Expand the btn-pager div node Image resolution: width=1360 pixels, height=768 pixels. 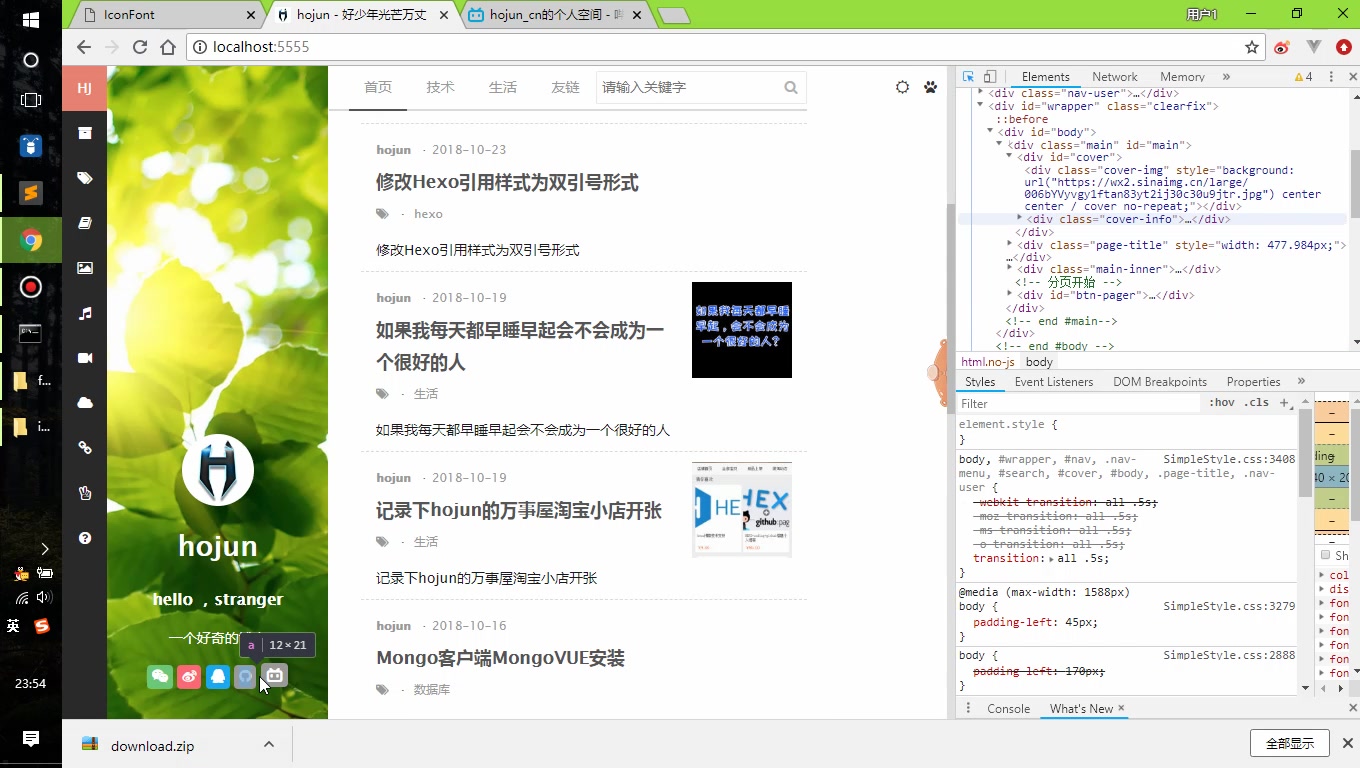(x=1010, y=295)
